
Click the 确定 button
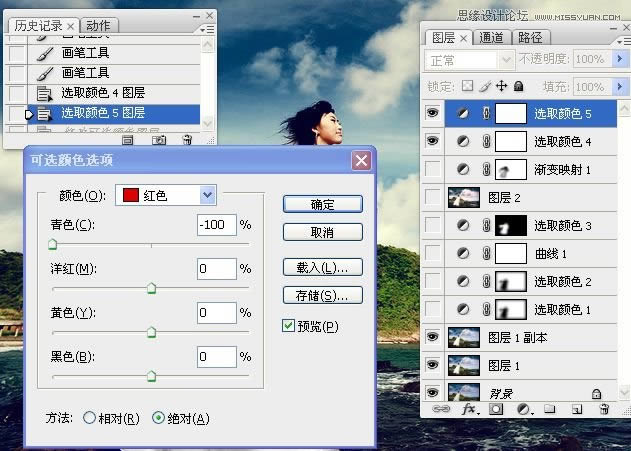[322, 204]
